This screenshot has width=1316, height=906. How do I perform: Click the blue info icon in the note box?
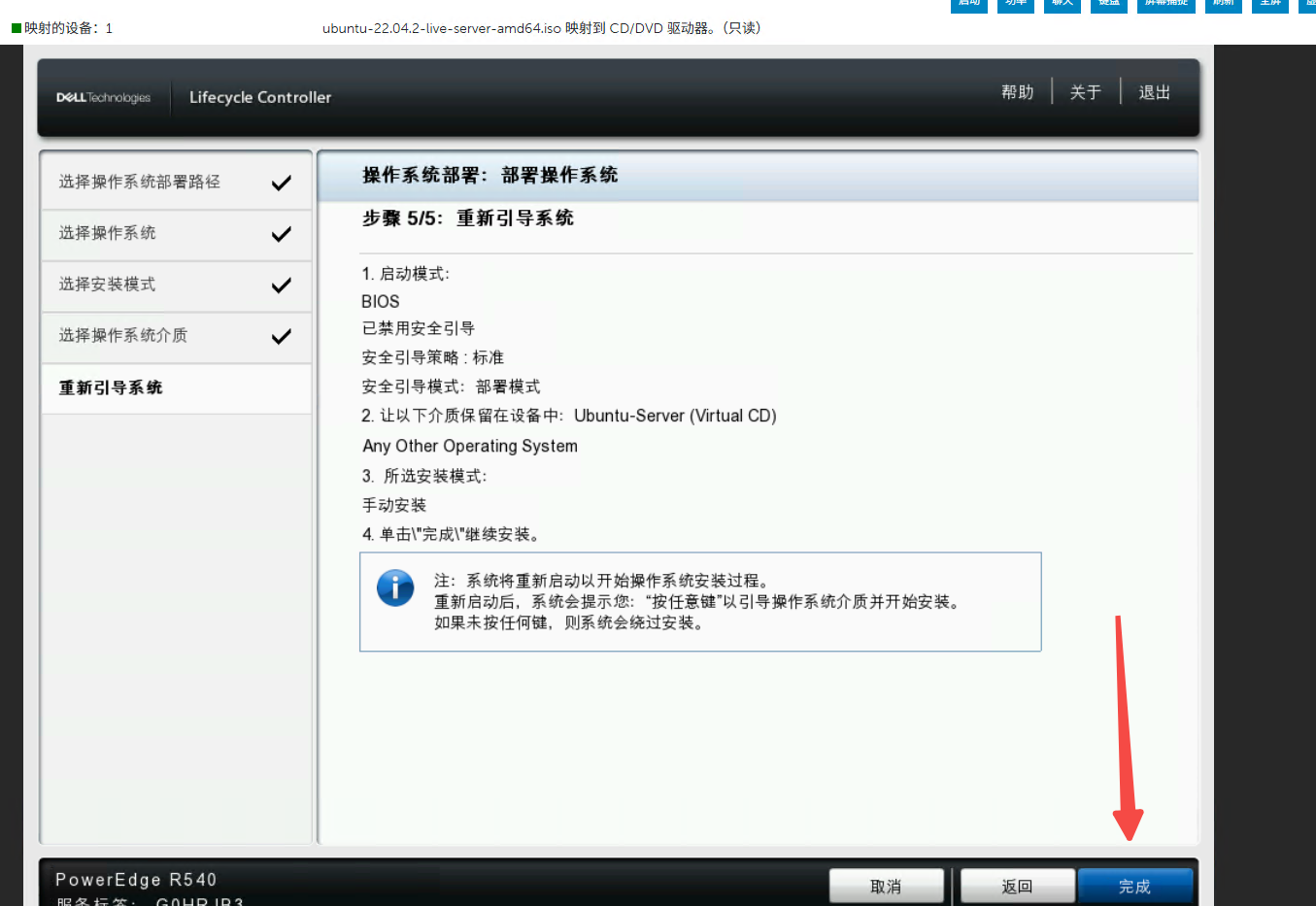pos(395,587)
